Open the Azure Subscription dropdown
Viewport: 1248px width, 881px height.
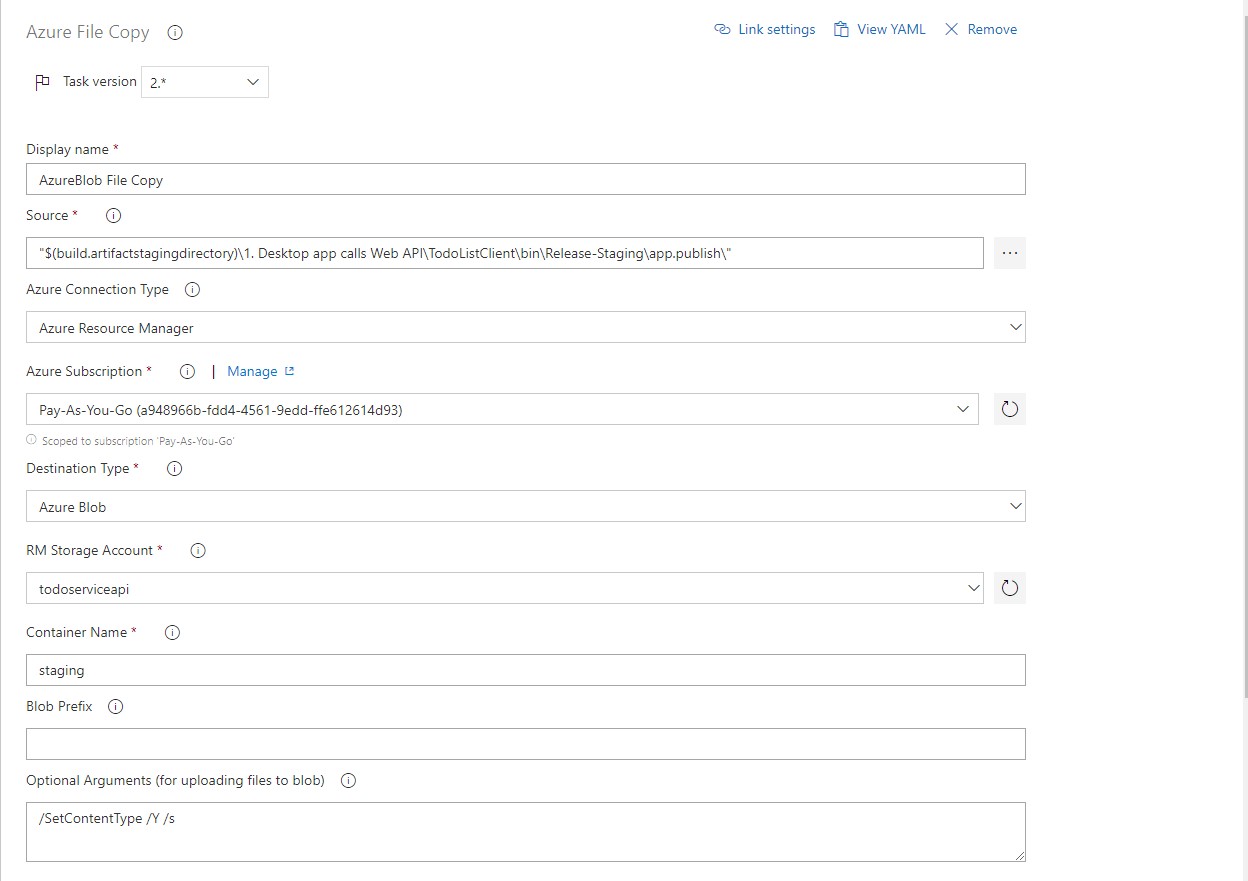click(x=501, y=409)
